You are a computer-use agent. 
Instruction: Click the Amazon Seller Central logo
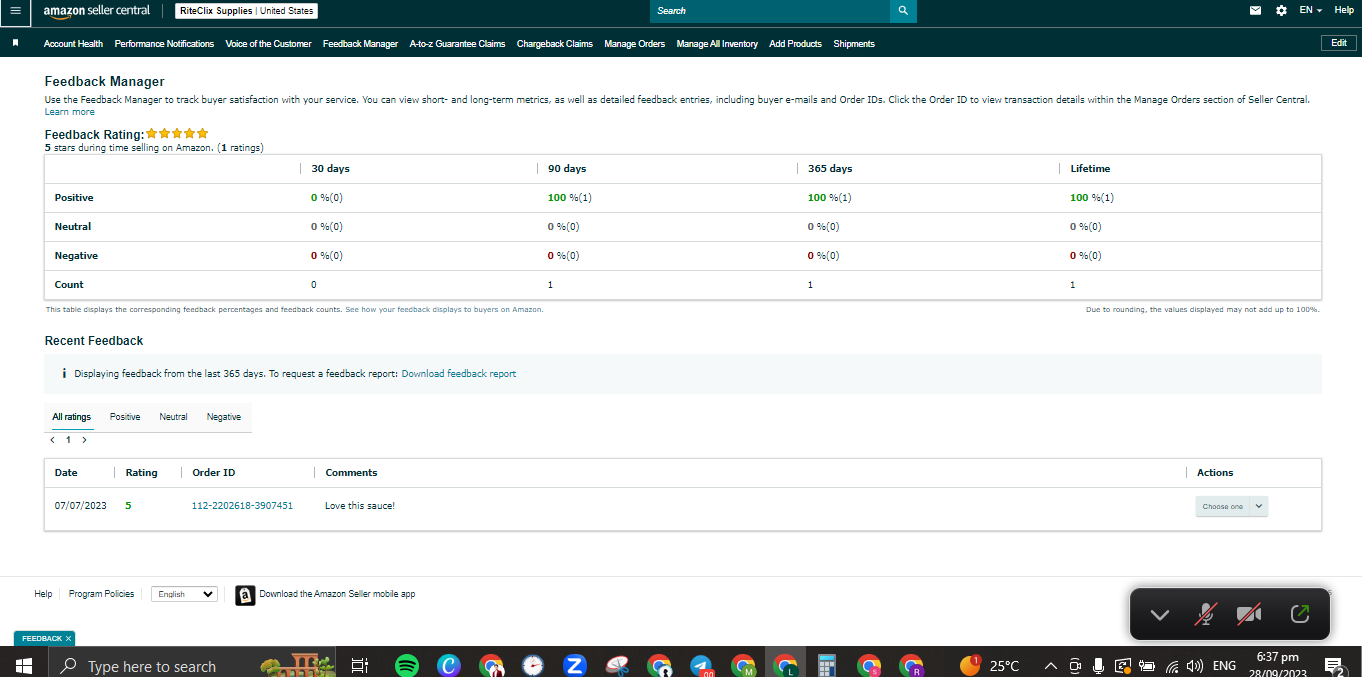click(97, 11)
